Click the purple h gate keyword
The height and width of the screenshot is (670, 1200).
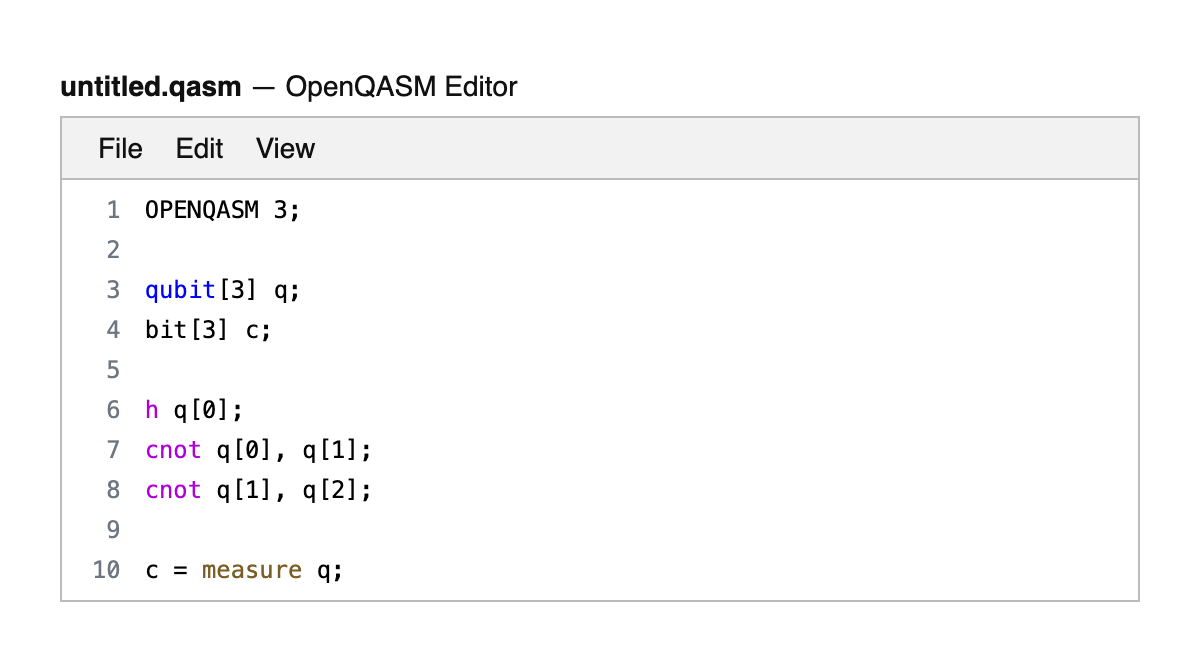click(x=152, y=410)
